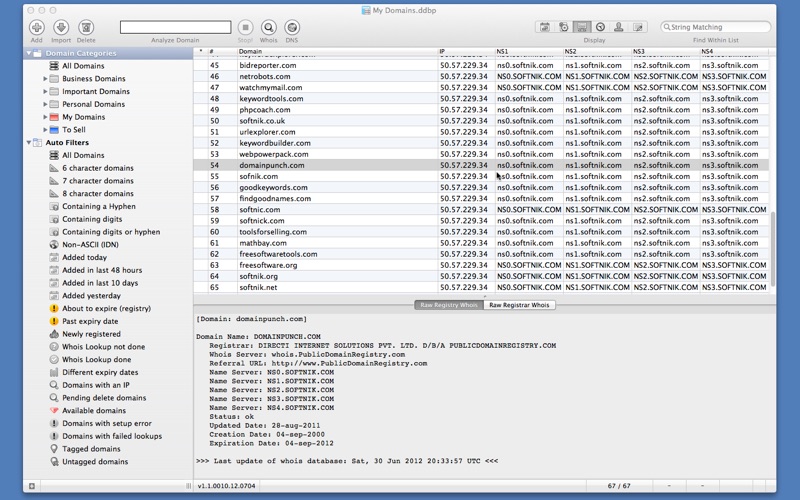
Task: Click the DNS lookup toolbar icon
Action: [292, 28]
